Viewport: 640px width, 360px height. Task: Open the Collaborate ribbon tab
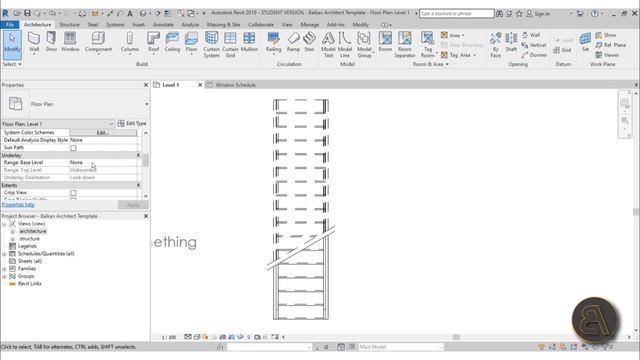pos(261,24)
